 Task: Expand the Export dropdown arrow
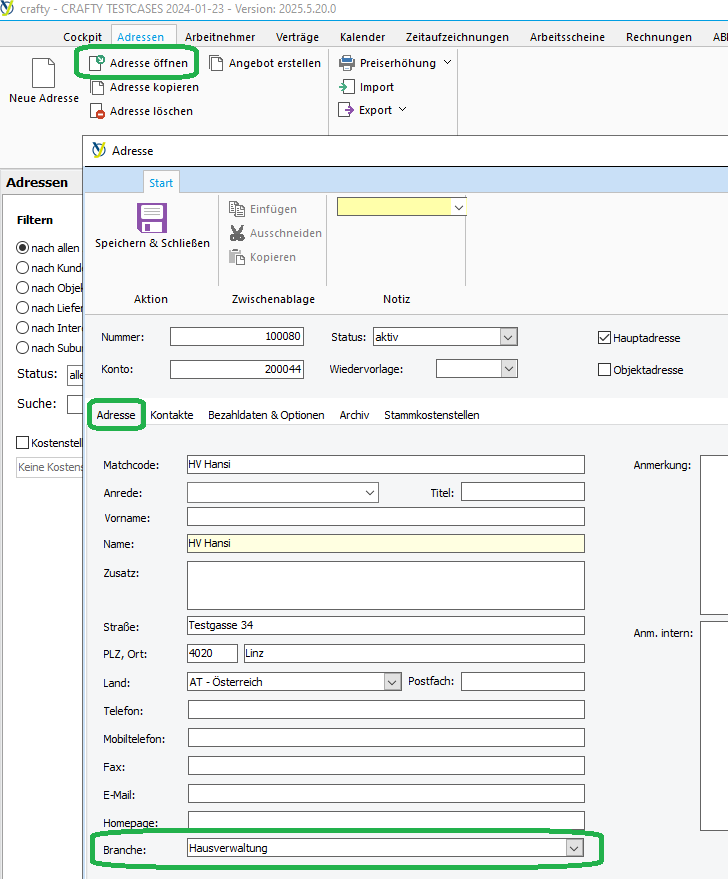coord(402,109)
